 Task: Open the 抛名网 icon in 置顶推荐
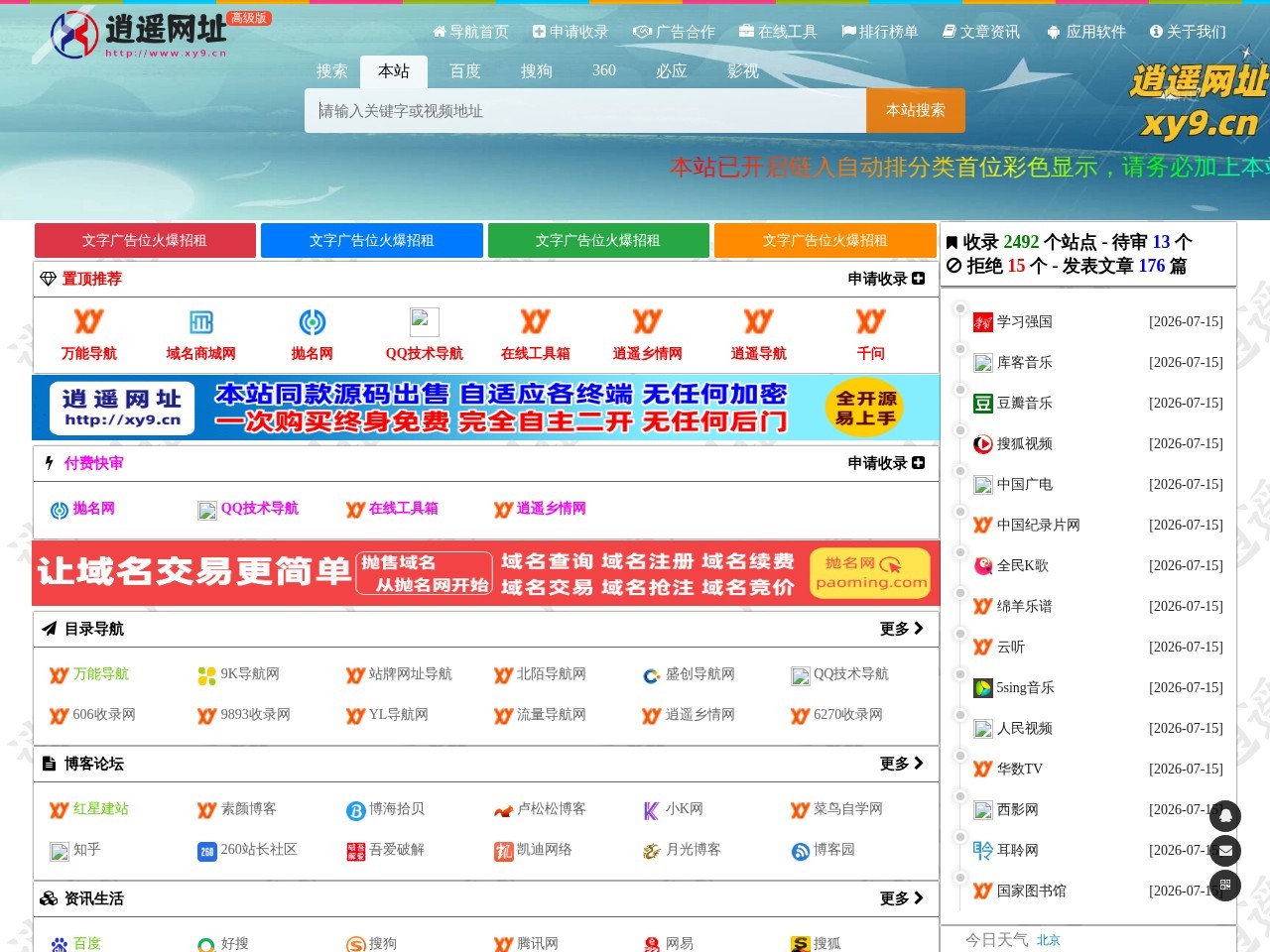(x=313, y=322)
